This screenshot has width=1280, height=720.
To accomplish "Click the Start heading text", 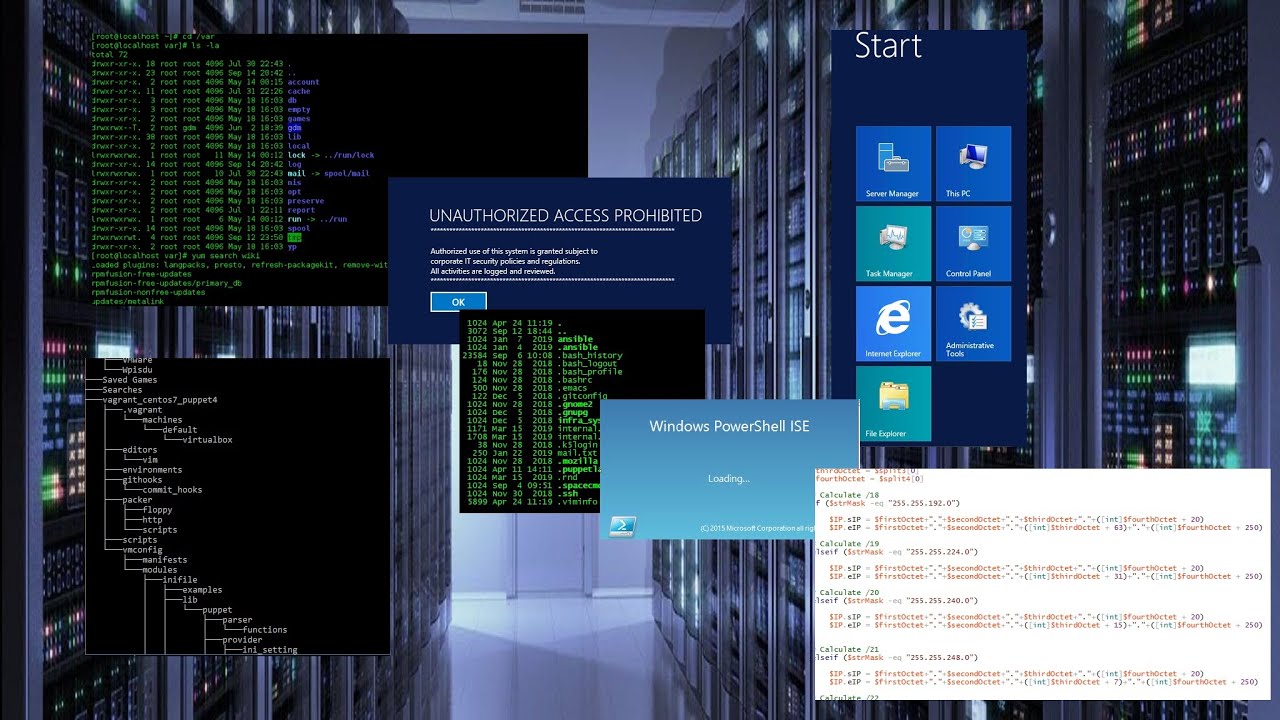I will click(888, 46).
